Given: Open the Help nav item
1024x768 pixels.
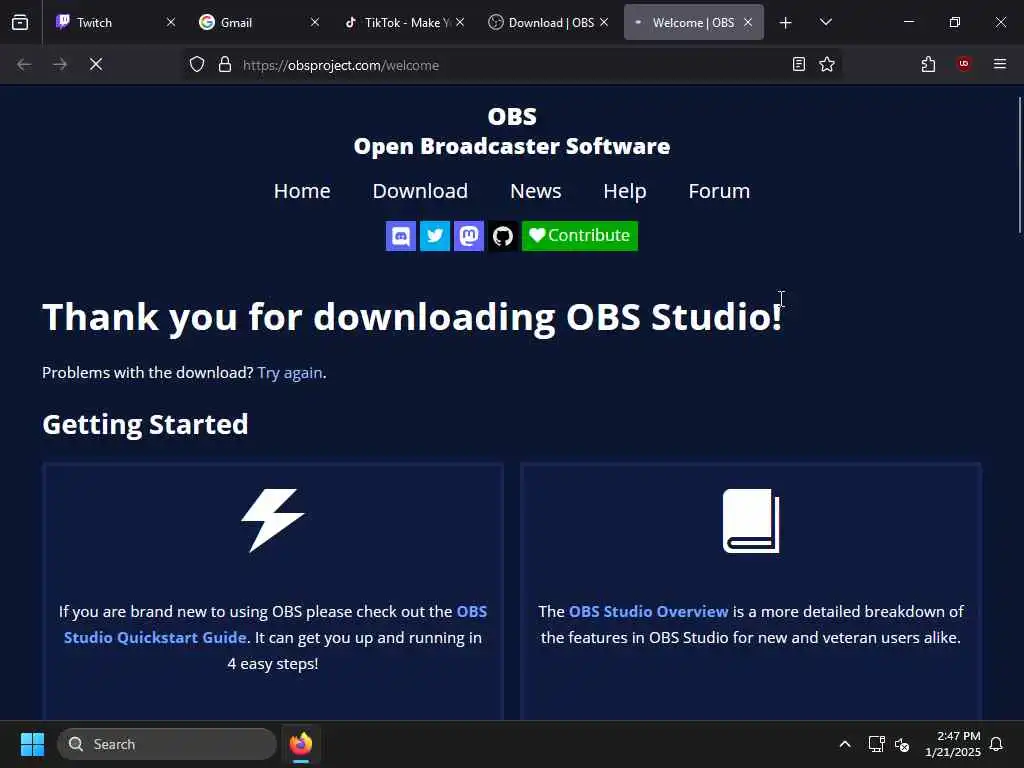Looking at the screenshot, I should click(624, 191).
